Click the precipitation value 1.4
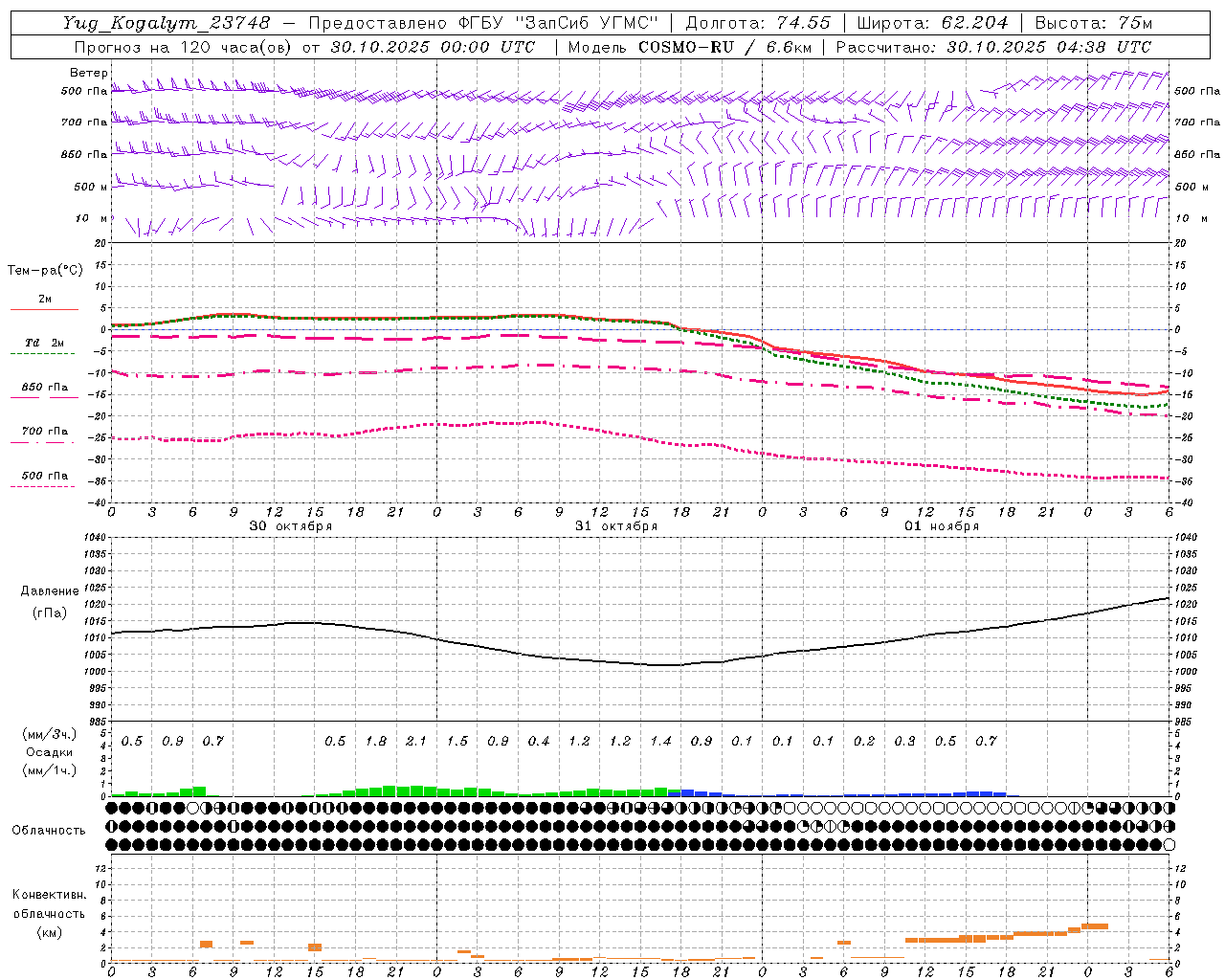The image size is (1225, 980). (x=660, y=742)
